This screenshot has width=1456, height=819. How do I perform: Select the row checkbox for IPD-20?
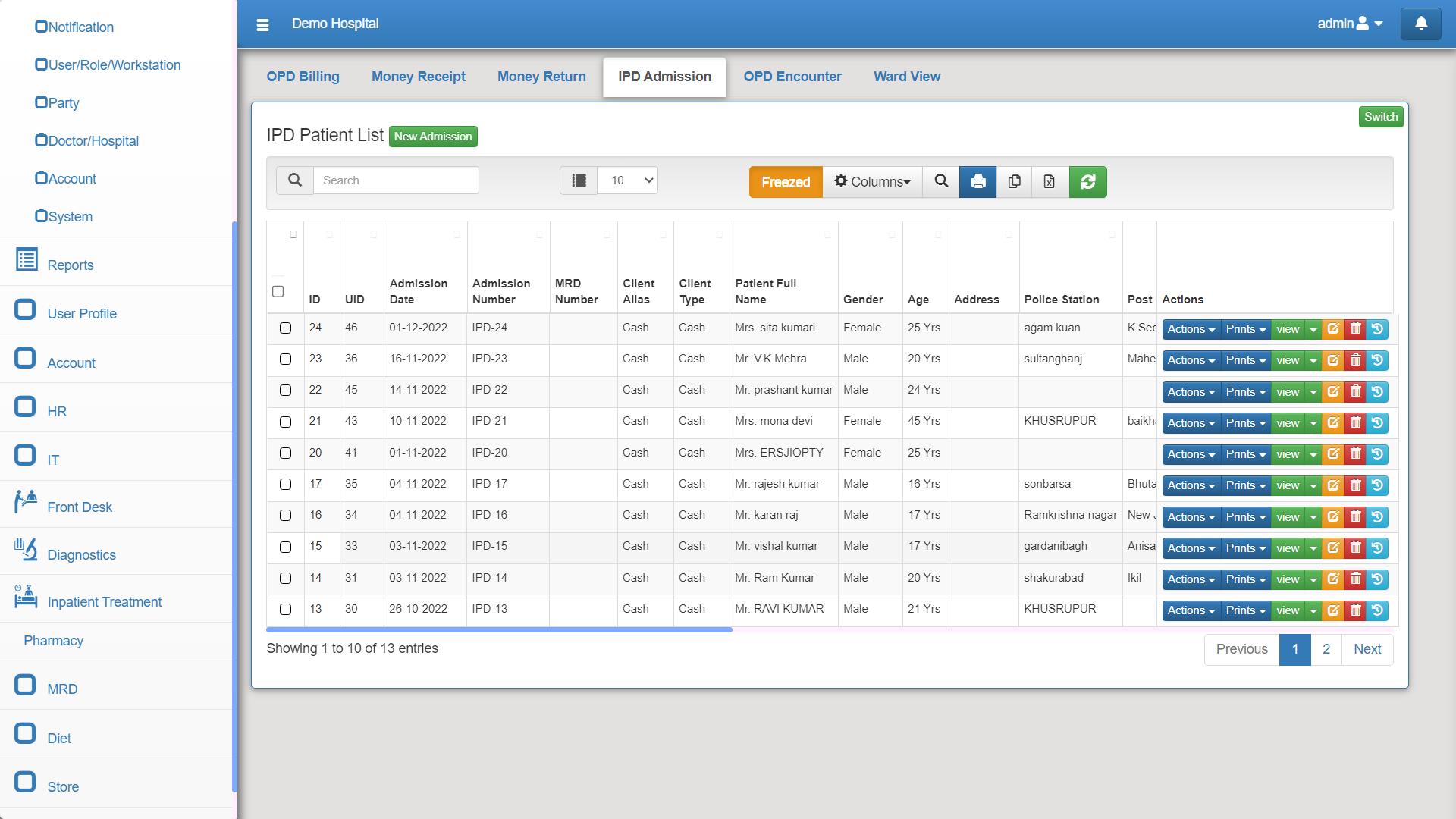point(286,453)
